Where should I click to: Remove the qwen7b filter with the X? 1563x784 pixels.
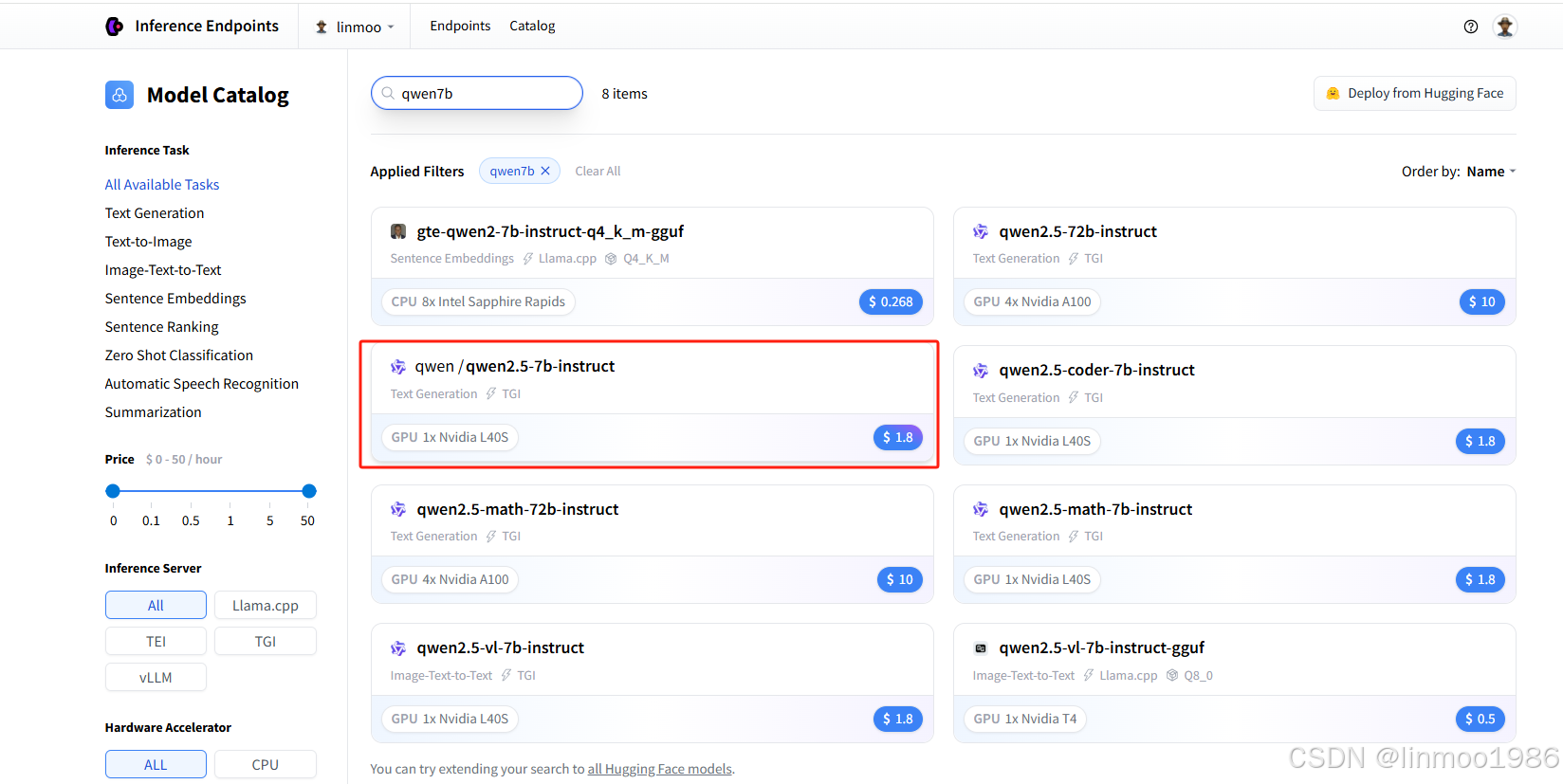click(x=545, y=171)
